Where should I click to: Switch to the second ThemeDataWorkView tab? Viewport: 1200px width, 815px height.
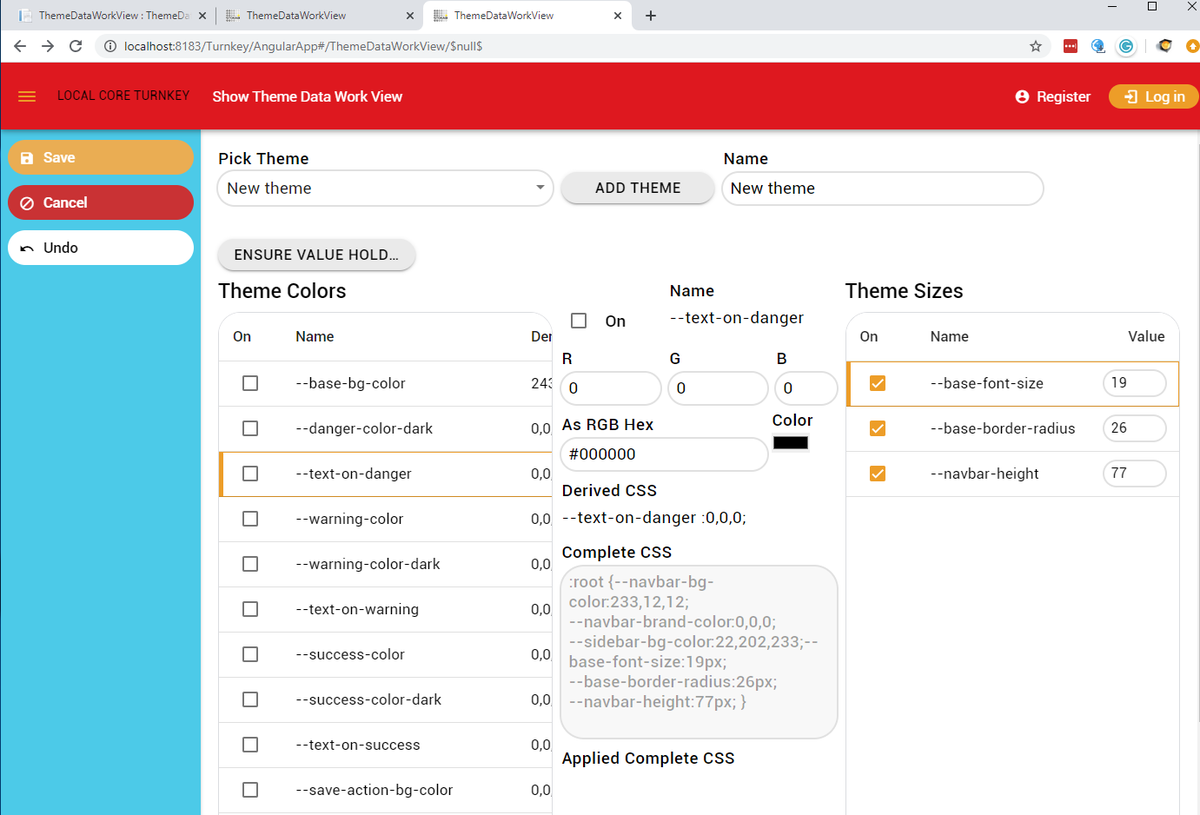click(318, 16)
